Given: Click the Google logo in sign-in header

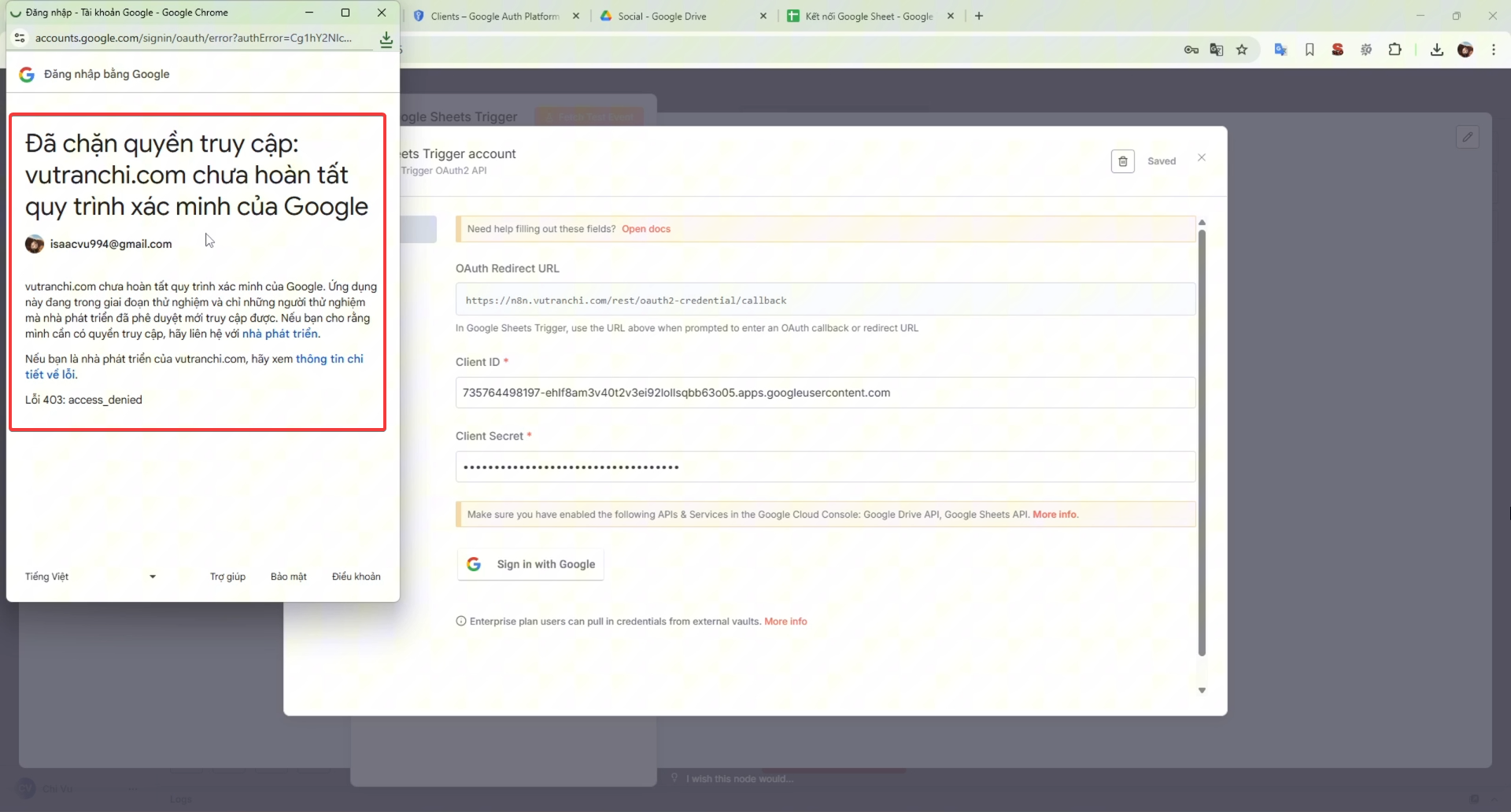Looking at the screenshot, I should click(x=27, y=74).
